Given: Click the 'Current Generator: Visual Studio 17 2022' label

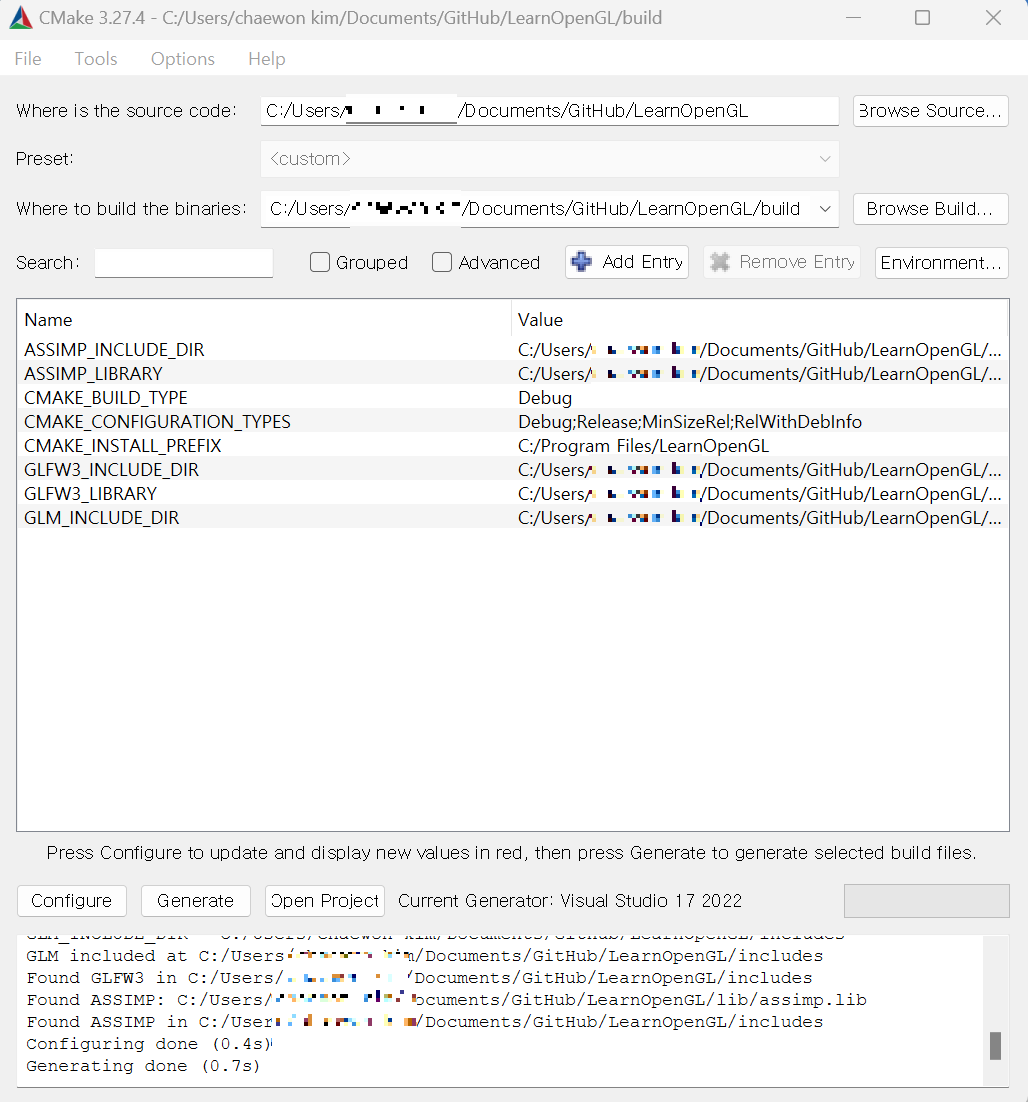Looking at the screenshot, I should [x=570, y=901].
